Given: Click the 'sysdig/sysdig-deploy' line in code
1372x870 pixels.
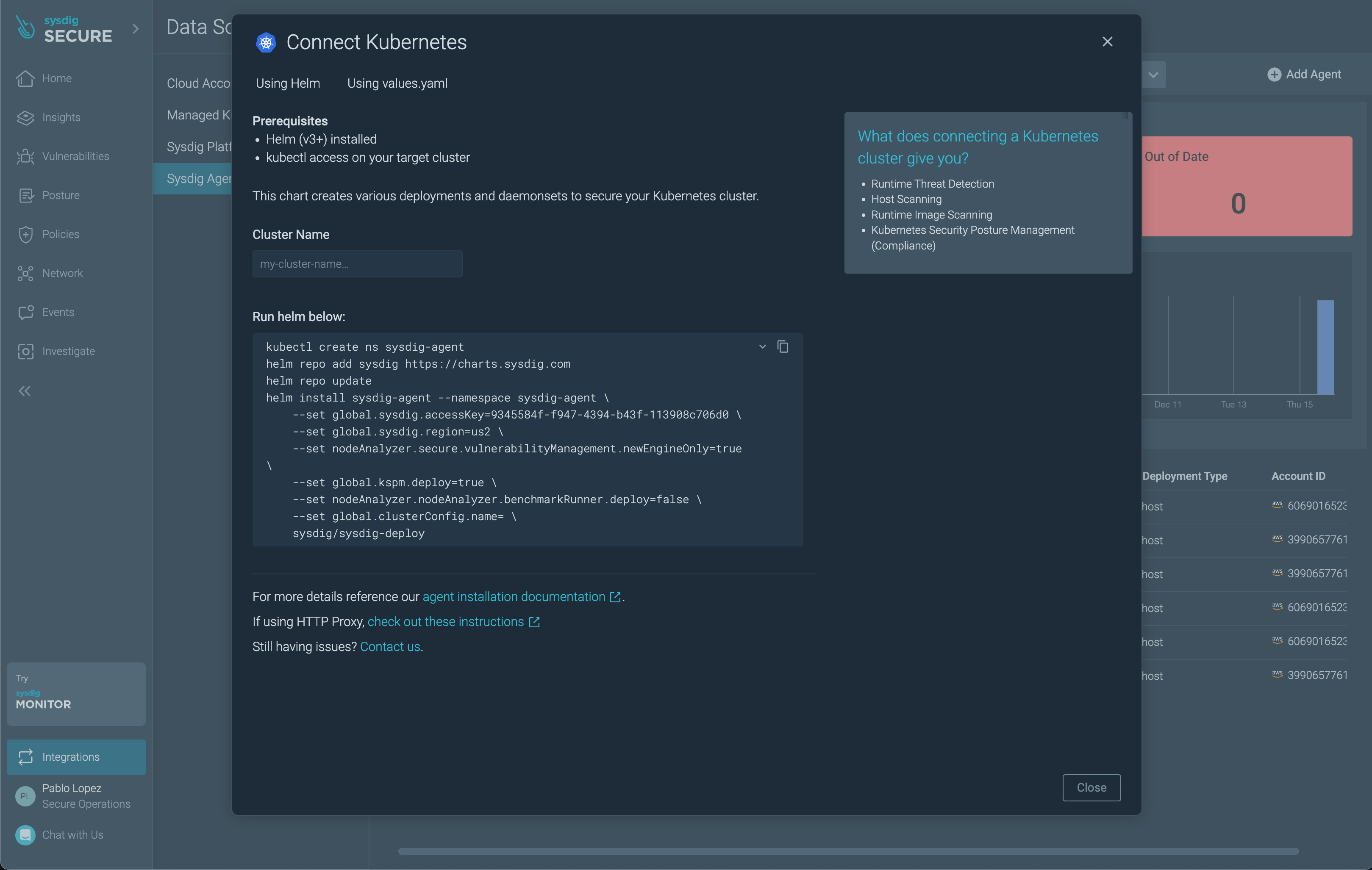Looking at the screenshot, I should (358, 533).
